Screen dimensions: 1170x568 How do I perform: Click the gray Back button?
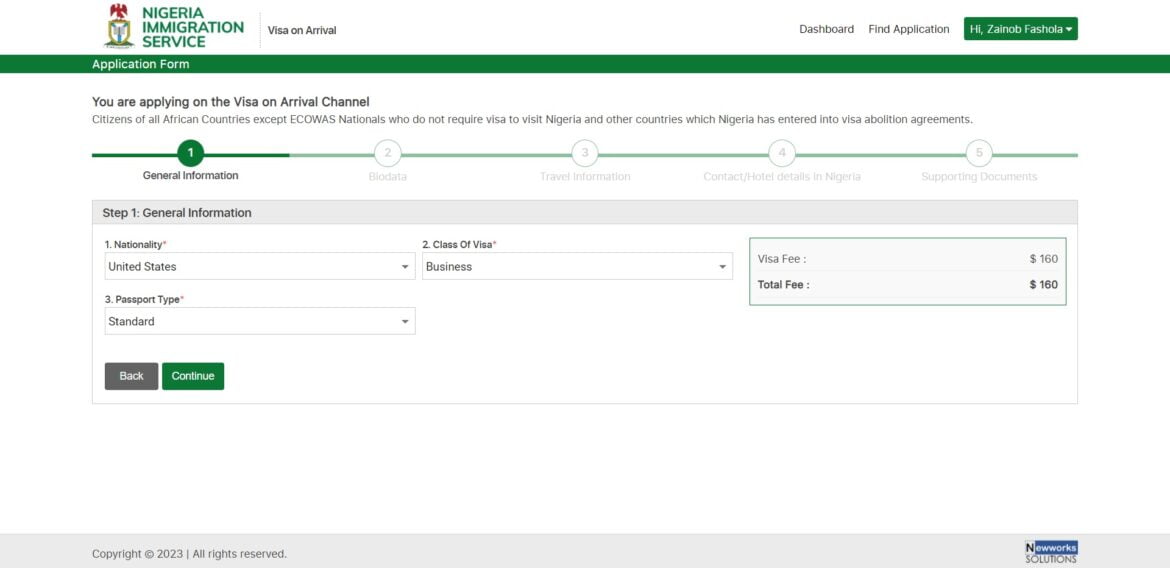pyautogui.click(x=131, y=376)
